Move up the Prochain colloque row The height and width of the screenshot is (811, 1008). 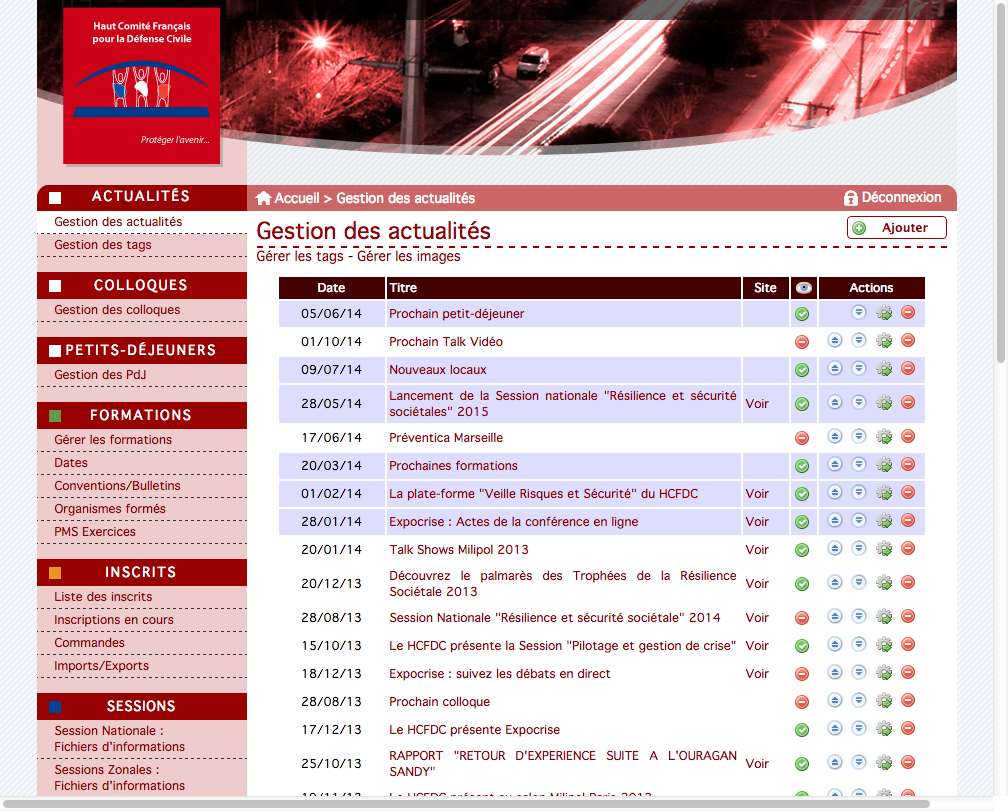pyautogui.click(x=834, y=700)
